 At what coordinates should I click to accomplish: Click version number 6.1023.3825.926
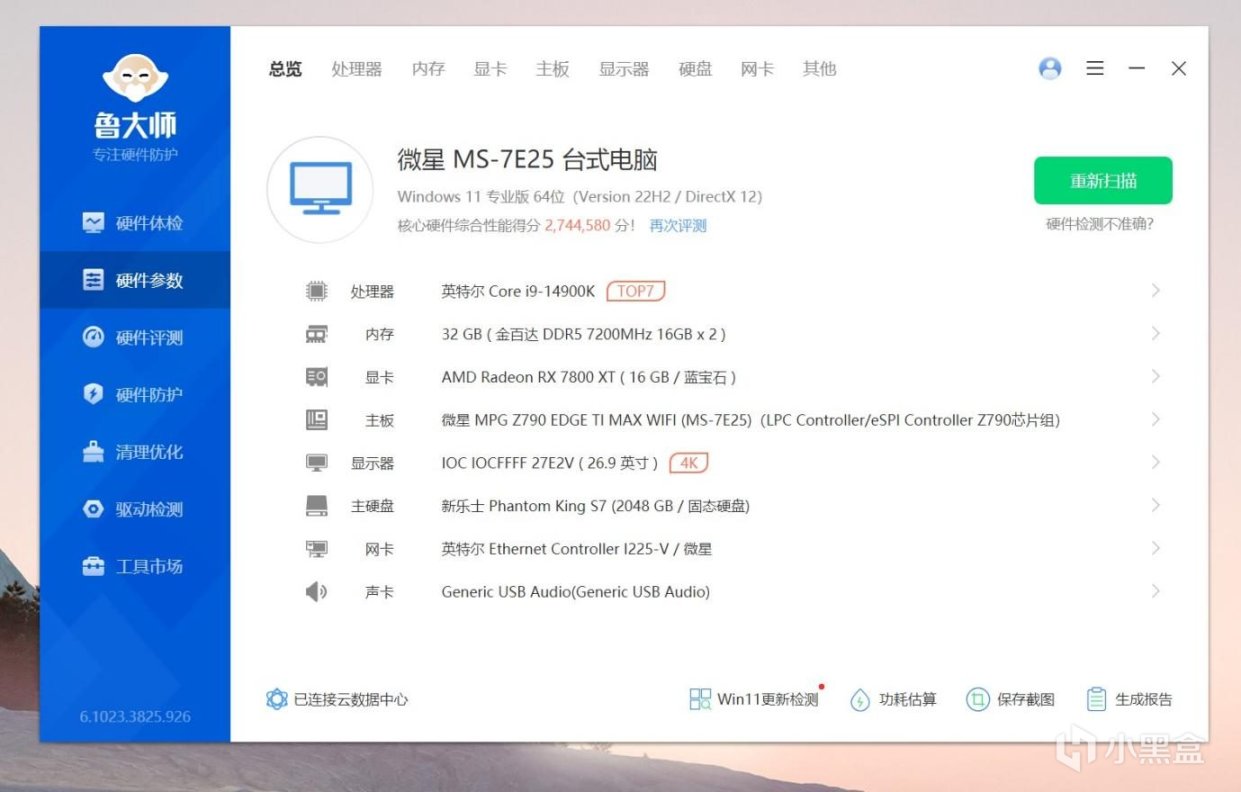135,717
